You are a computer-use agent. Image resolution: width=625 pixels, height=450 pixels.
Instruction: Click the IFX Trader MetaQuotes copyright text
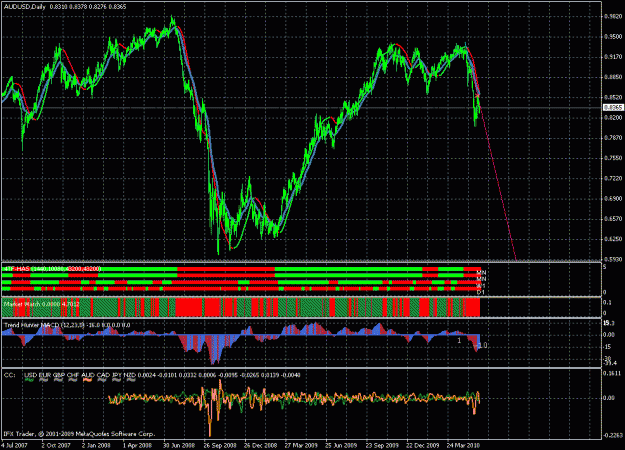79,434
